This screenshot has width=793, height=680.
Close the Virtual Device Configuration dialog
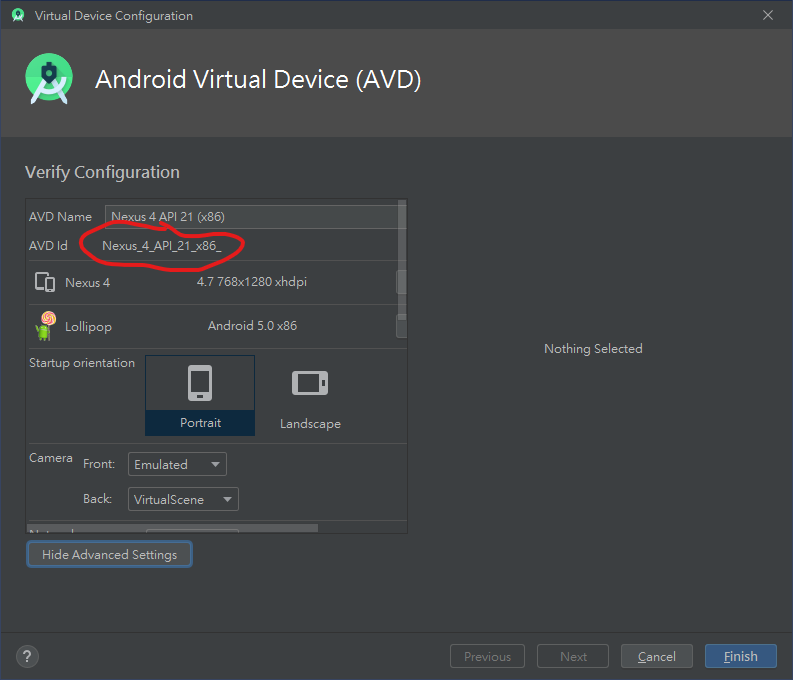click(x=768, y=15)
